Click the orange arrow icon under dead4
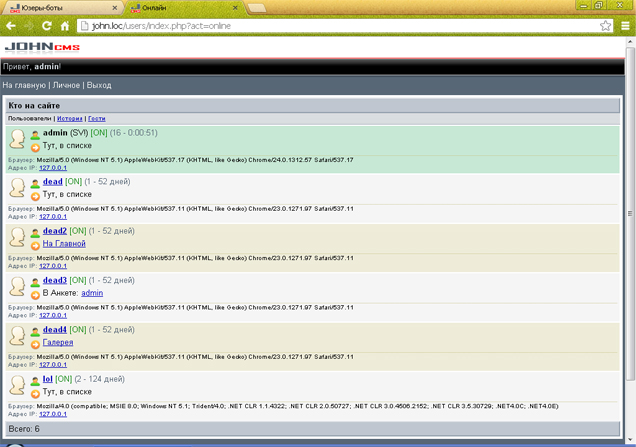This screenshot has height=447, width=636. 35,343
